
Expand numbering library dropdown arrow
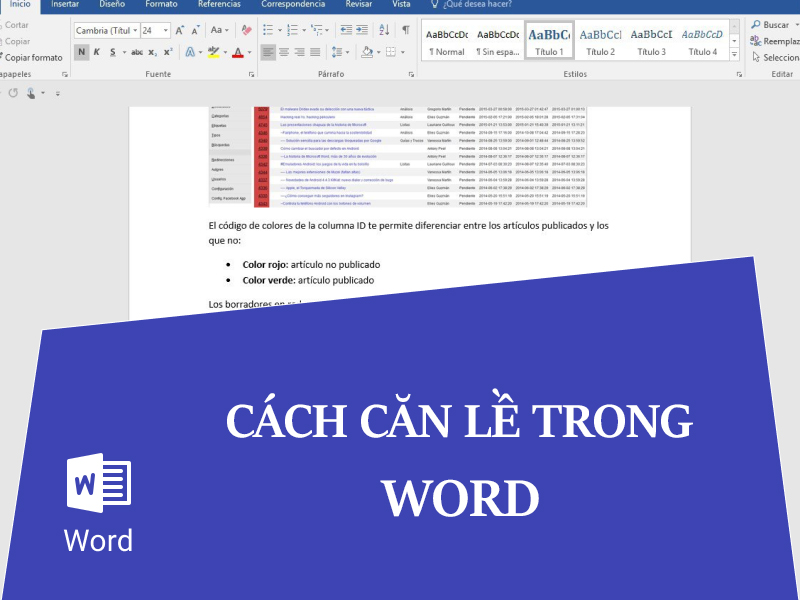[x=304, y=31]
